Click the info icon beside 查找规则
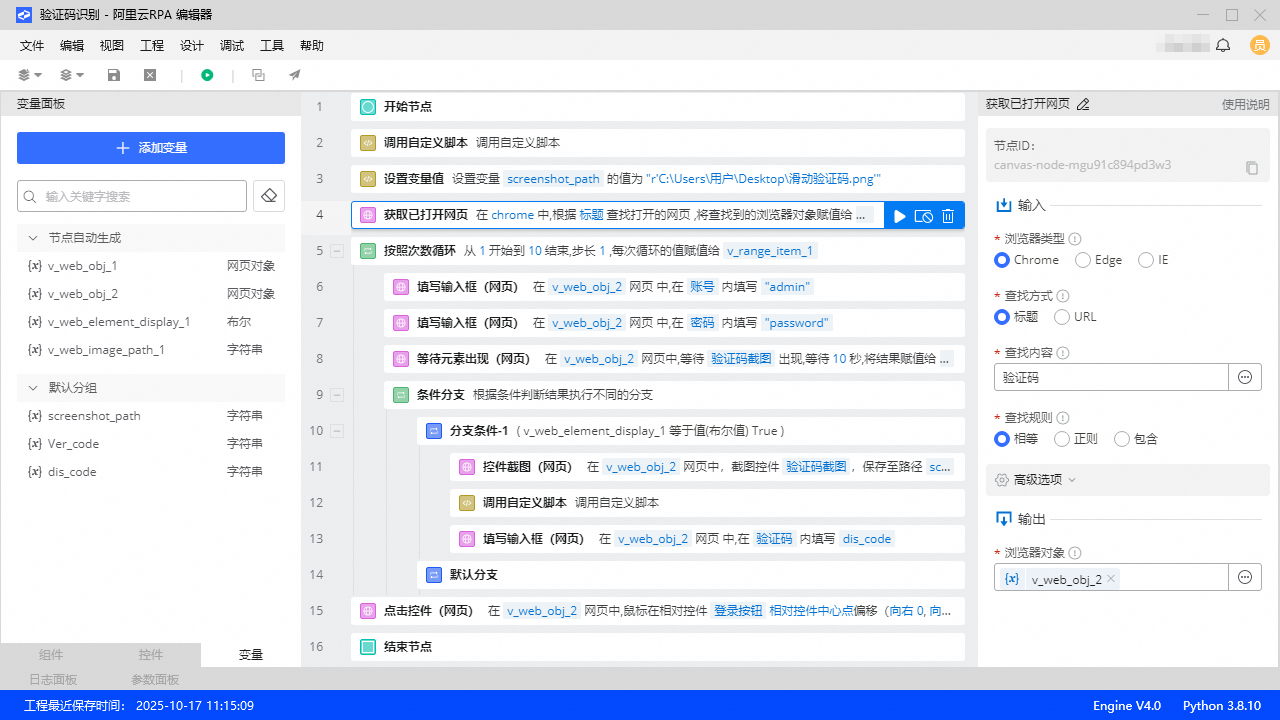This screenshot has width=1280, height=720. (1063, 418)
